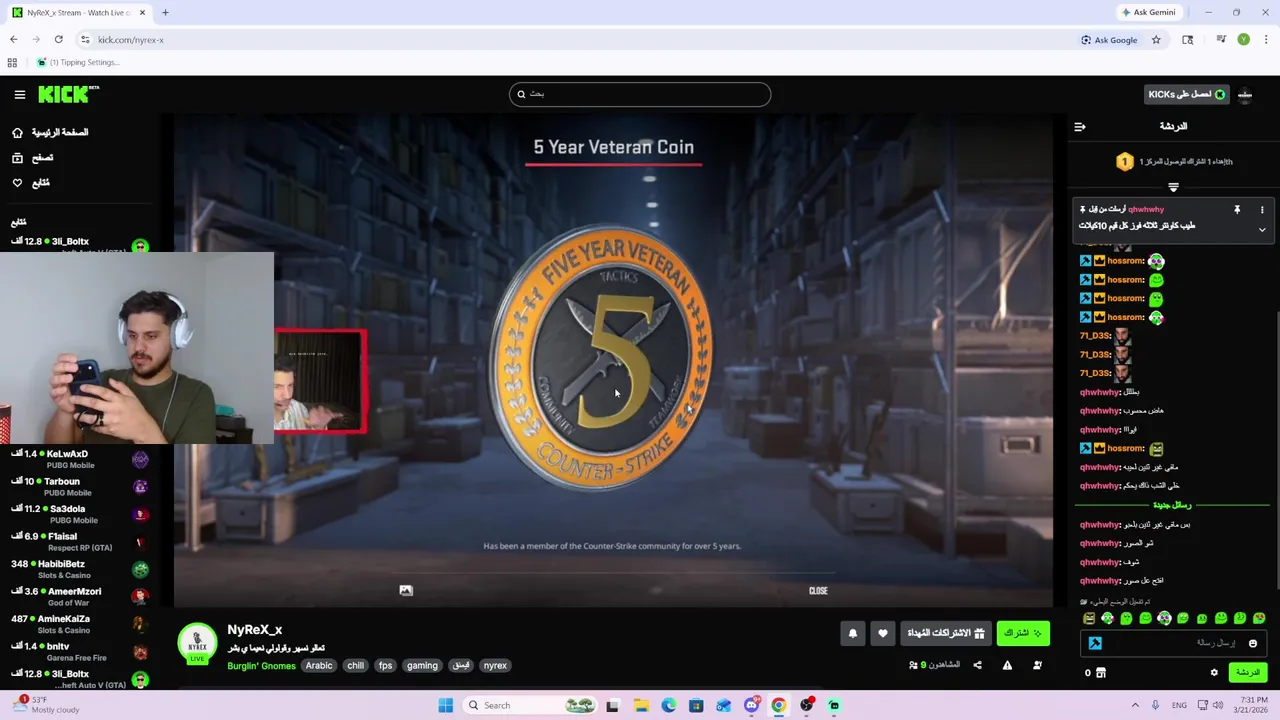The width and height of the screenshot is (1280, 720).
Task: Open the KICKs shop icon
Action: (1100, 673)
